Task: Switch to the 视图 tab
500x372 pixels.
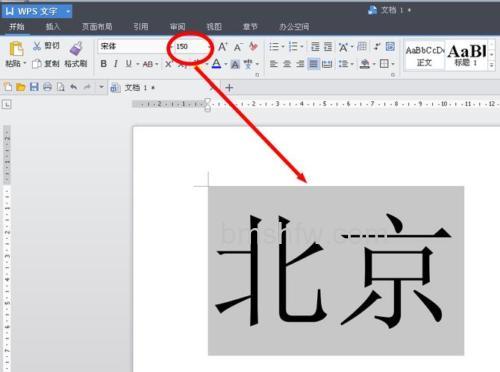Action: click(x=214, y=27)
